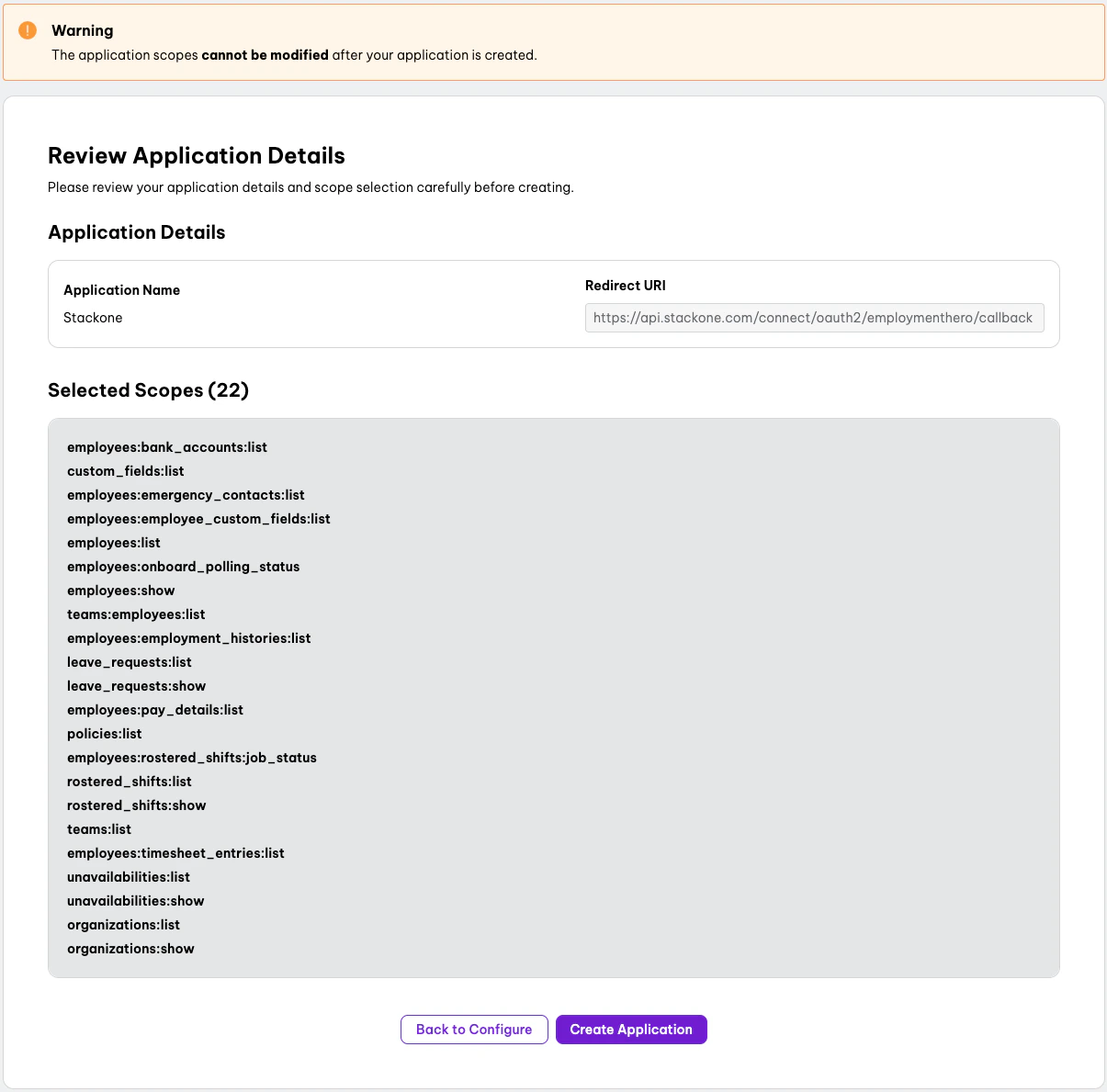This screenshot has height=1092, width=1107.
Task: Click the Stackone application name text
Action: 93,317
